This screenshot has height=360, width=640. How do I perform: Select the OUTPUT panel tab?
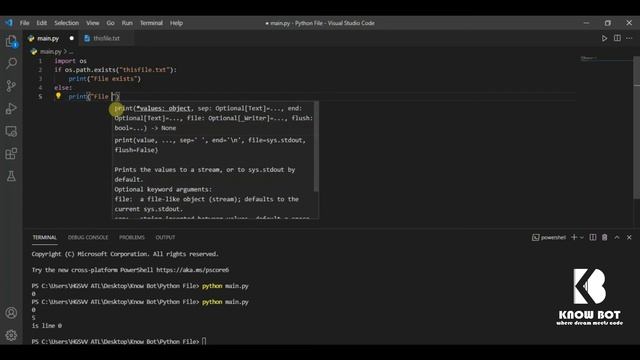click(165, 237)
